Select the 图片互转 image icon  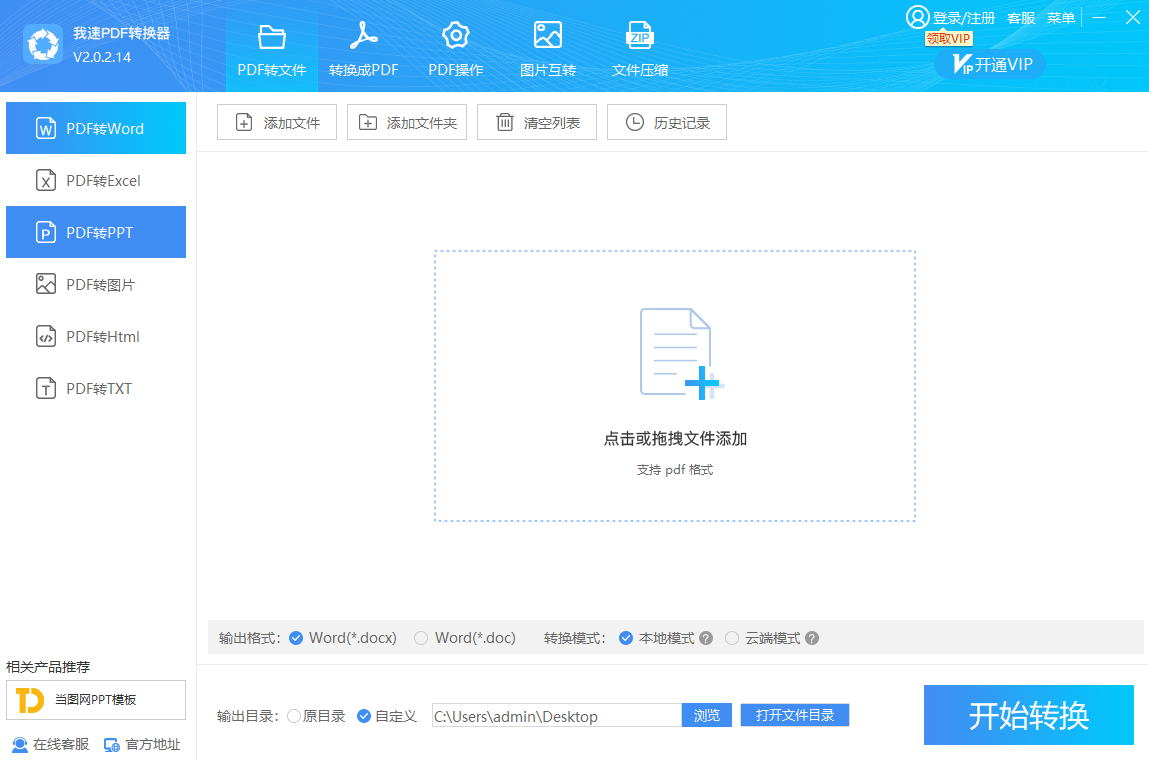[x=548, y=36]
